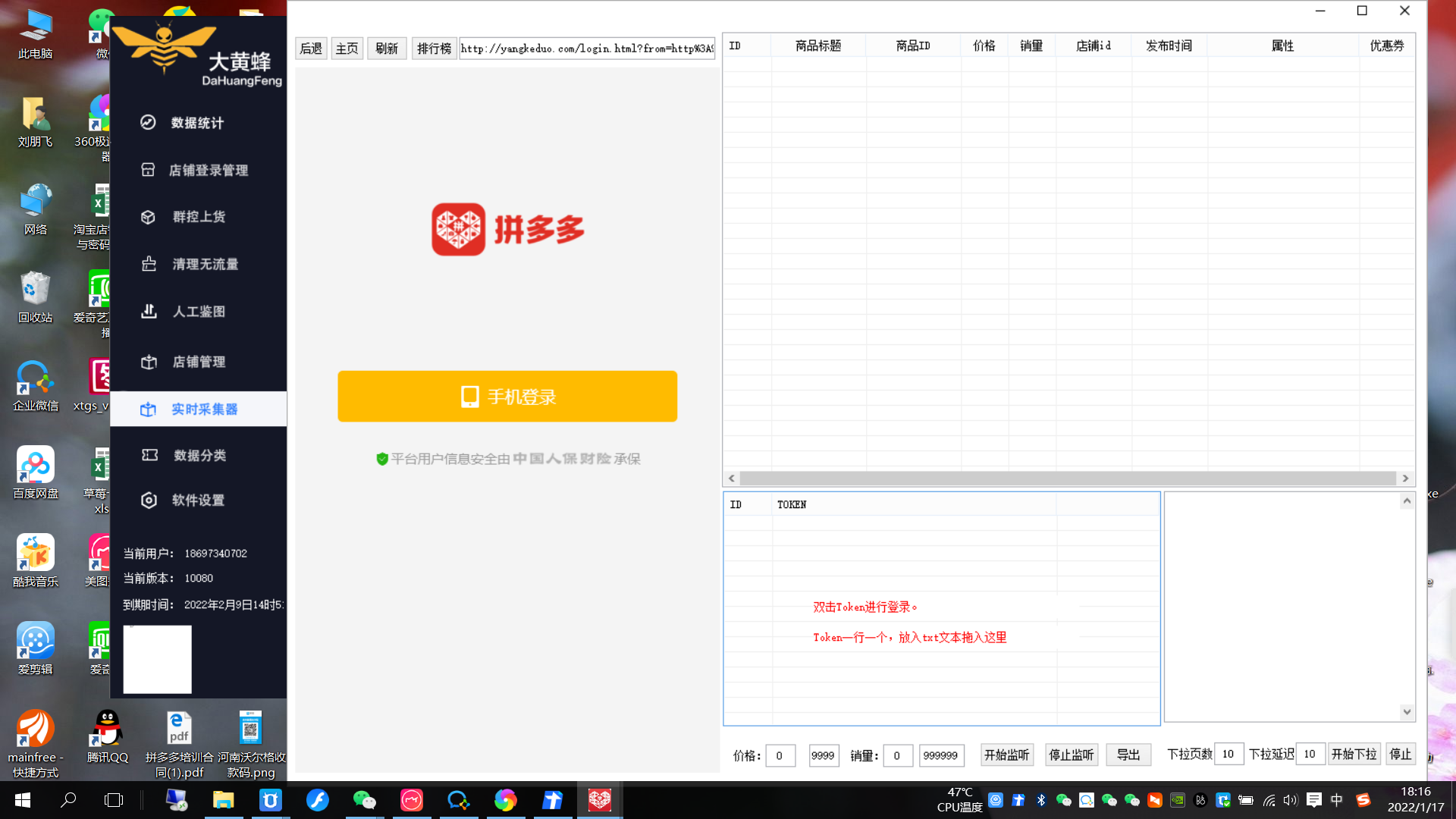Click the 数据统计 chart icon in sidebar
This screenshot has height=819, width=1456.
point(148,122)
